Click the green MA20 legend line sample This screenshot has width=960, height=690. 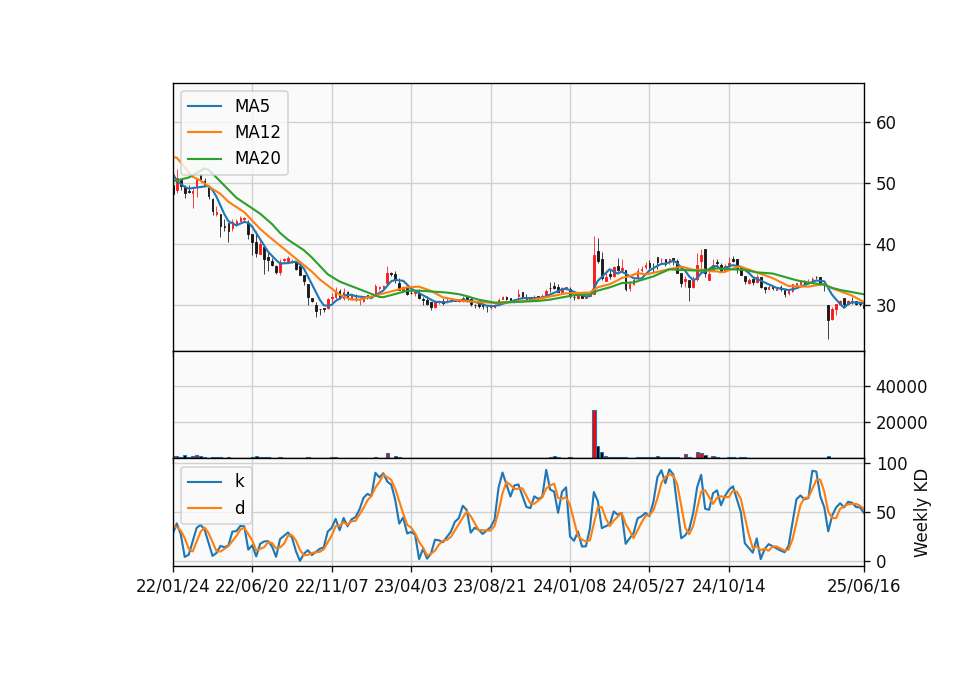[204, 158]
